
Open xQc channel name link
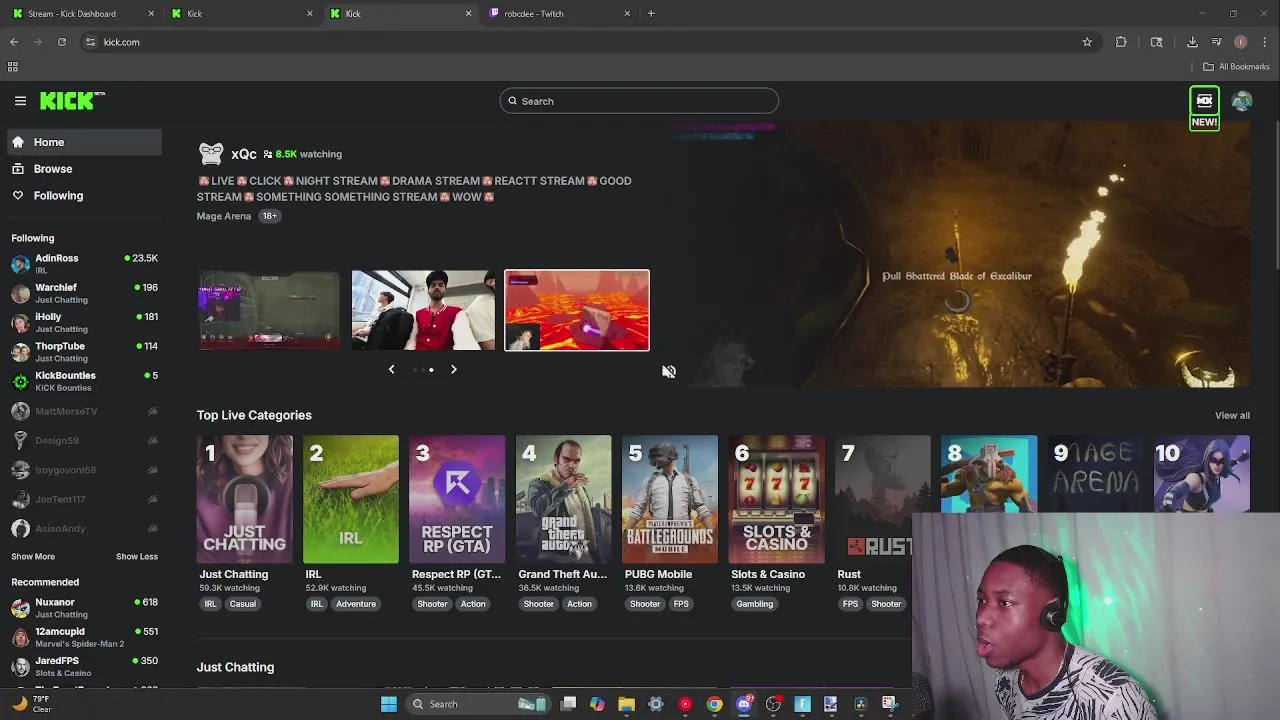point(244,154)
